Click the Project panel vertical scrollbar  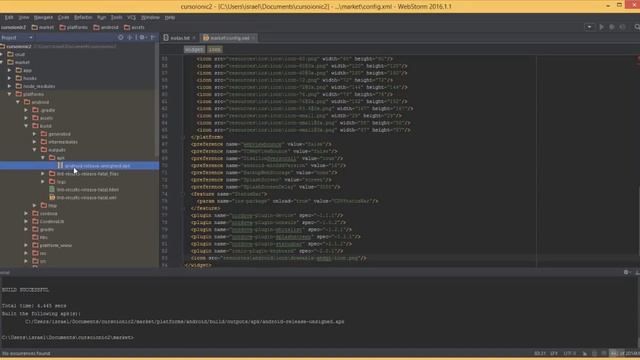pyautogui.click(x=157, y=100)
